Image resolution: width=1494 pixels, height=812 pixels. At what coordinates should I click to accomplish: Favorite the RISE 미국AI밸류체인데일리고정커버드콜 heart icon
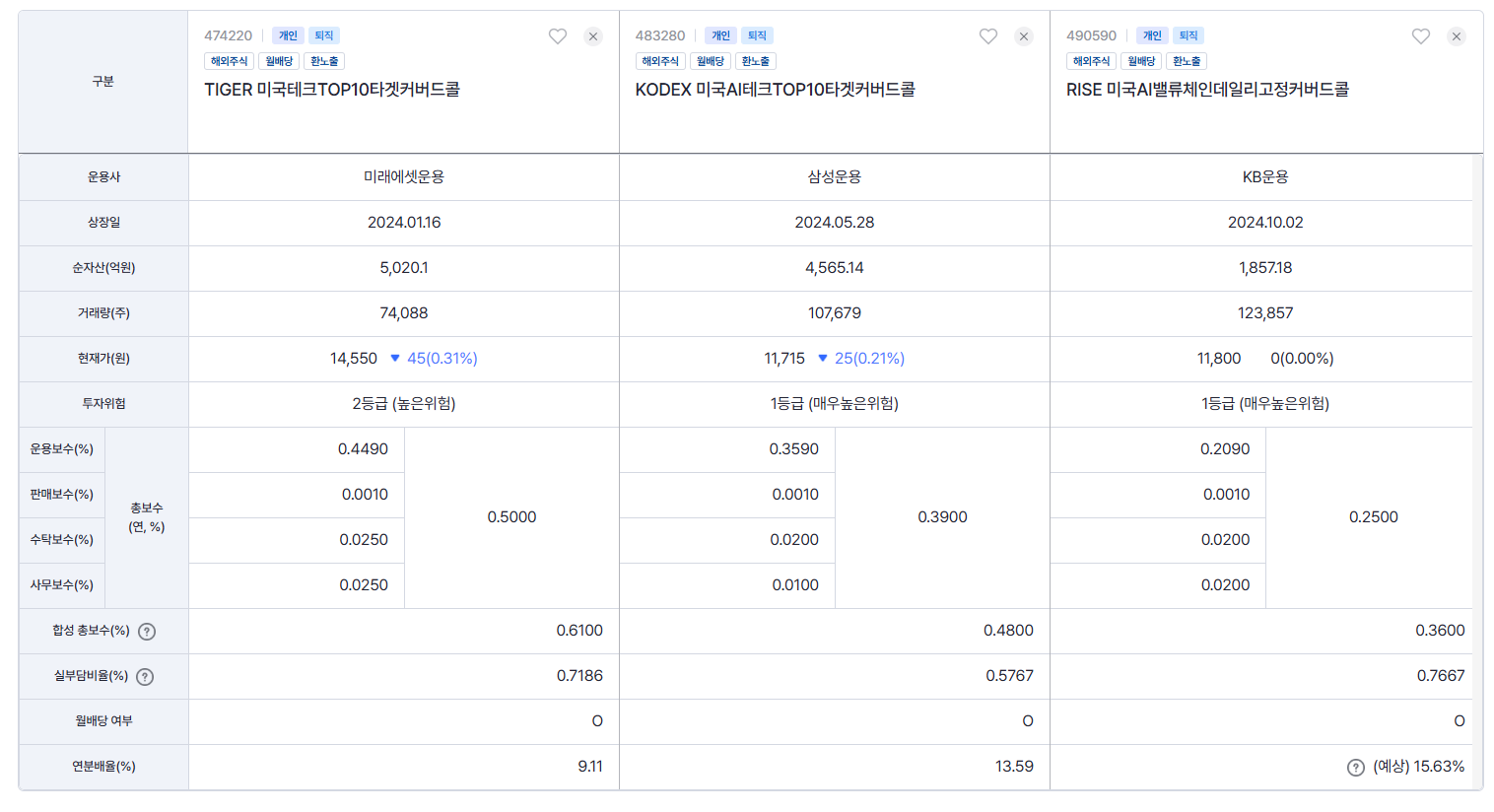tap(1421, 36)
